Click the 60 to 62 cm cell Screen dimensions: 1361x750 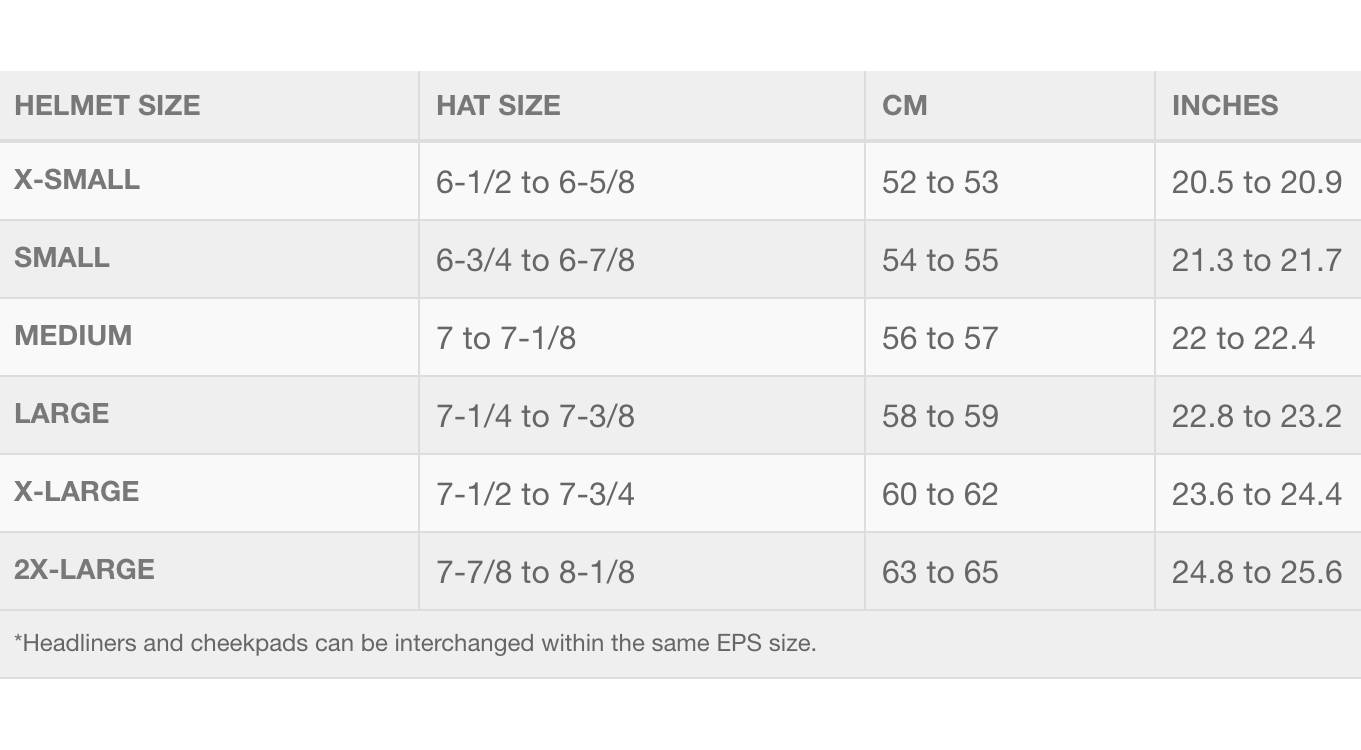click(940, 494)
